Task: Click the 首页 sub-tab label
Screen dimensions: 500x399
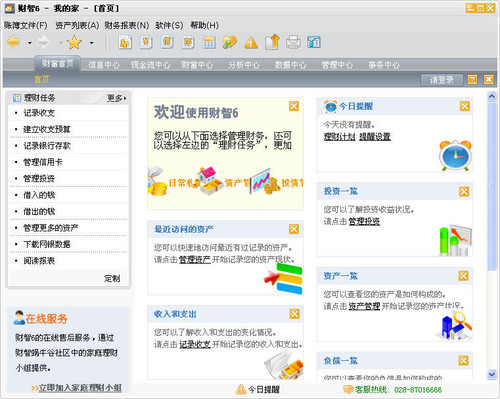Action: 42,79
